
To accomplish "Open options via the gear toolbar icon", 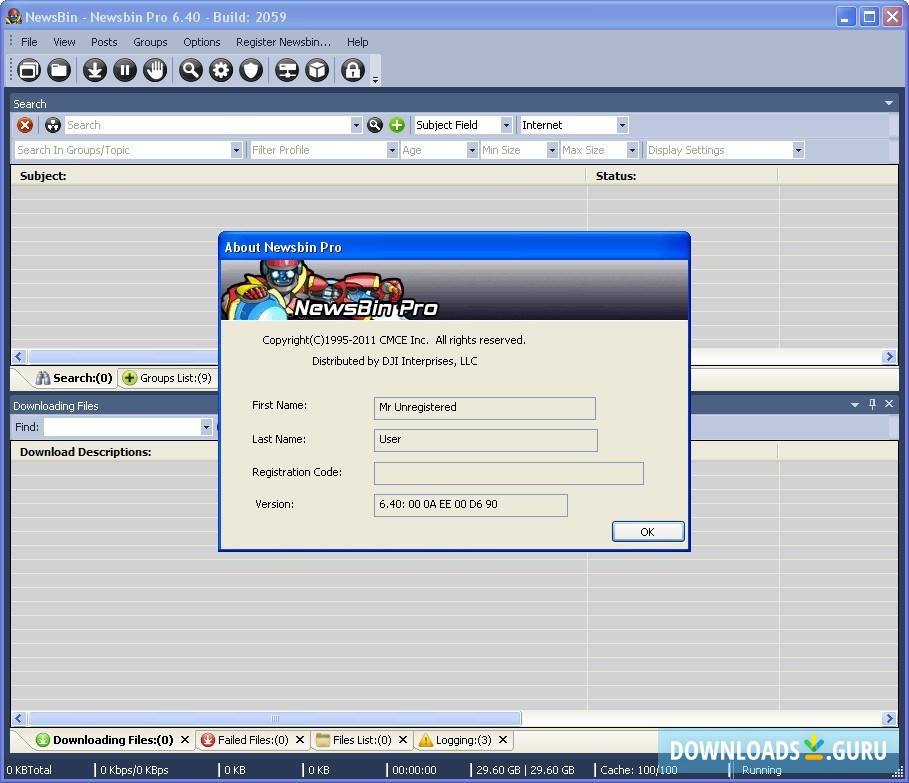I will (221, 70).
